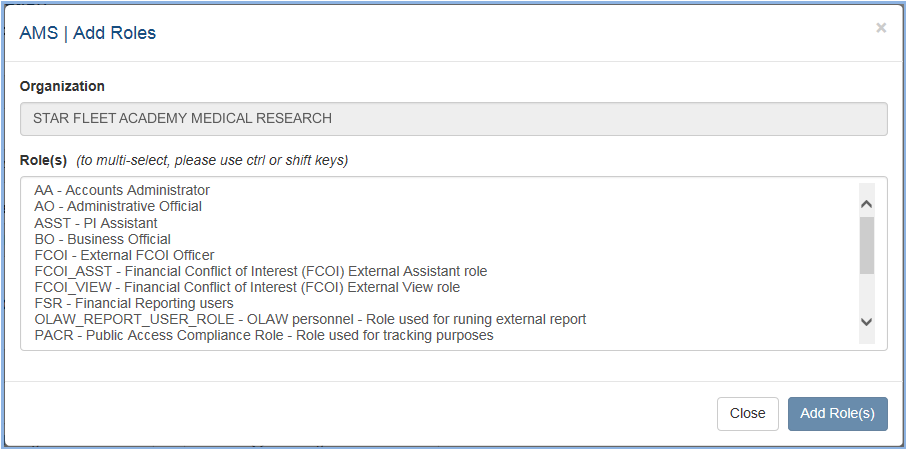This screenshot has height=449, width=906.
Task: Click the Role(s) label
Action: tap(43, 160)
